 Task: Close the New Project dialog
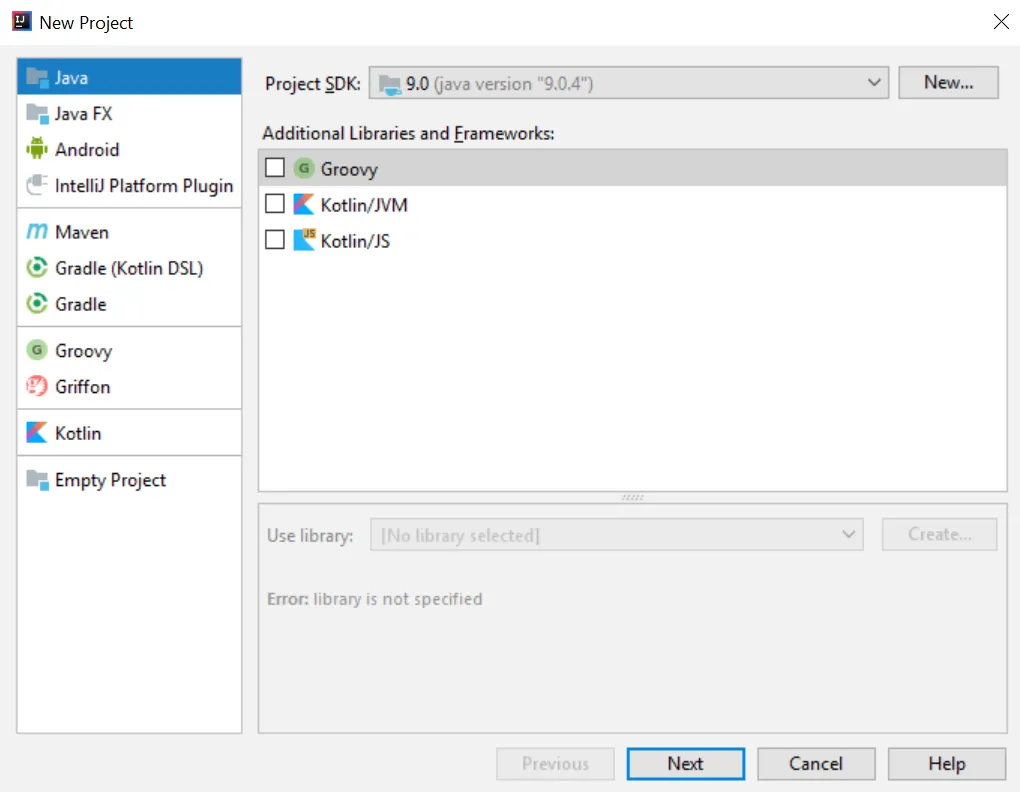[x=1001, y=21]
